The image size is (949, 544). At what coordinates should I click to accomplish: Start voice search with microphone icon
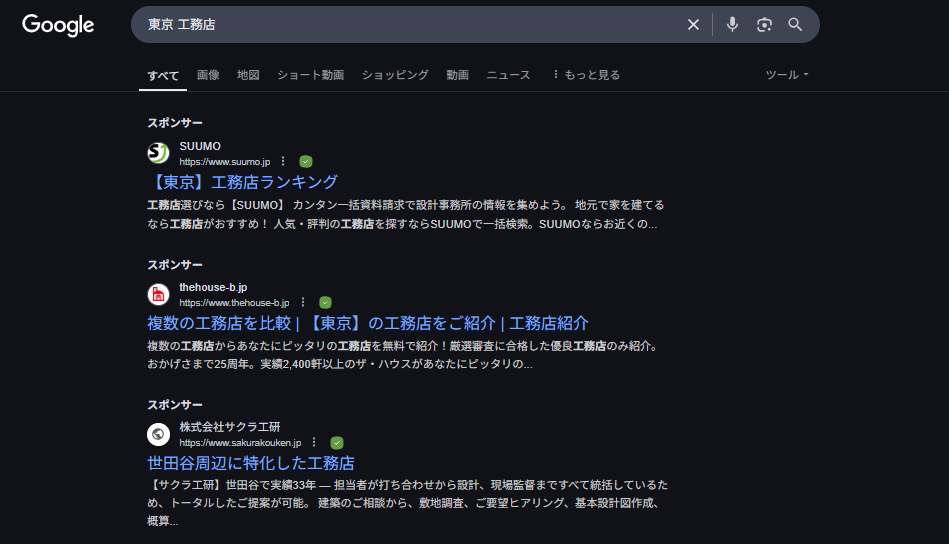point(732,24)
